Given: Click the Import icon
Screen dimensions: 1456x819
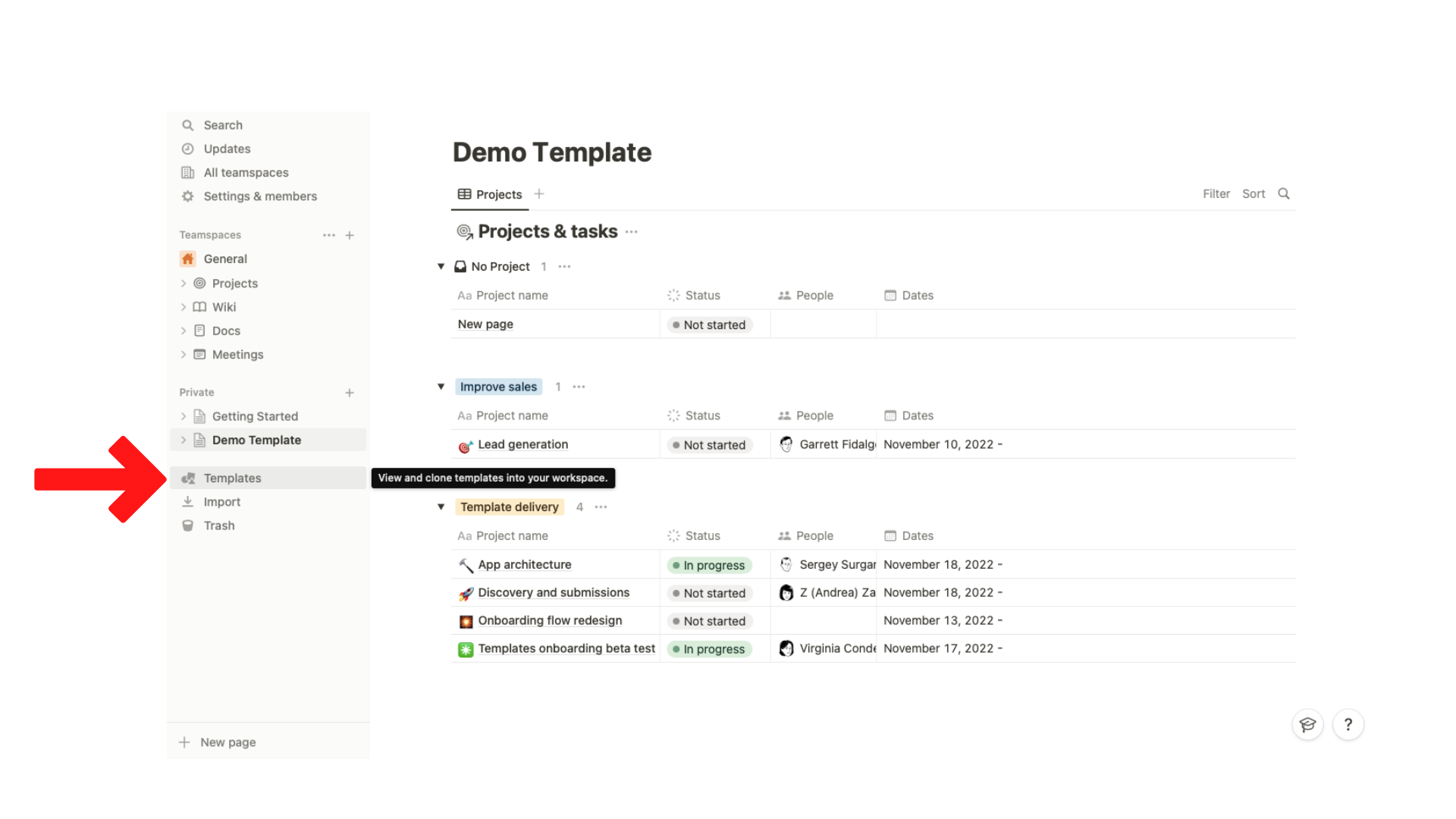Looking at the screenshot, I should click(x=187, y=501).
